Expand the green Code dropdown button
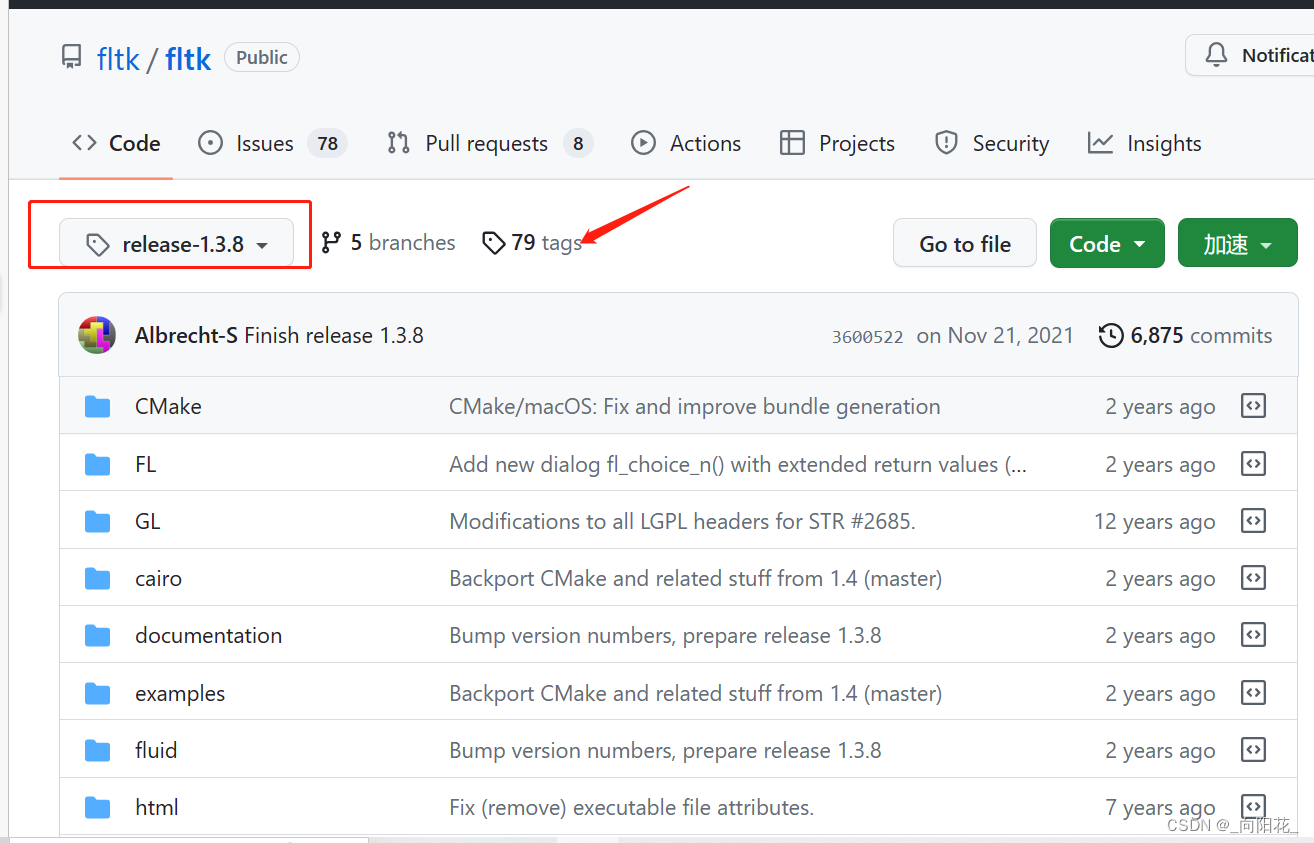The image size is (1314, 843). pyautogui.click(x=1107, y=244)
